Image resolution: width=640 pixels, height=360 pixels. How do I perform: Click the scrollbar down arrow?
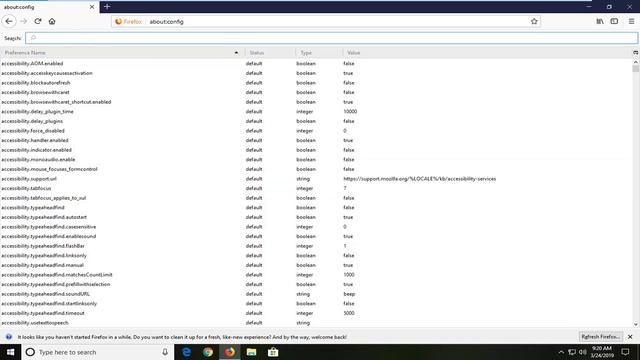(x=636, y=324)
